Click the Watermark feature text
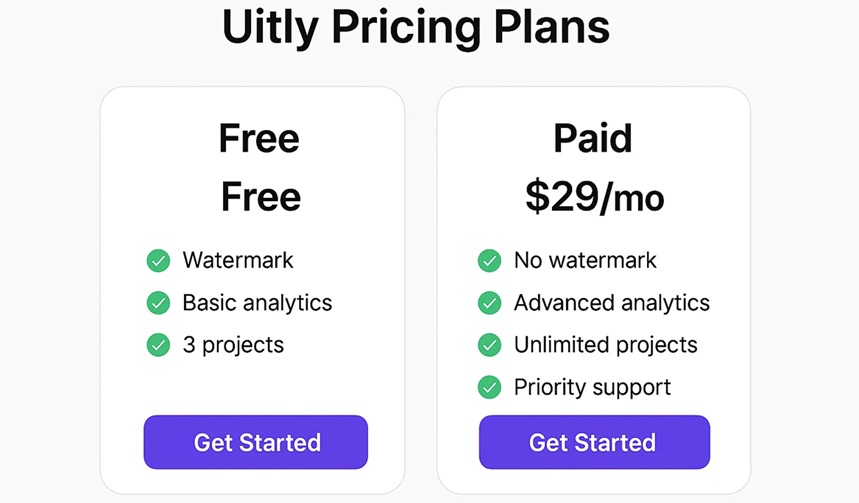 click(x=238, y=260)
